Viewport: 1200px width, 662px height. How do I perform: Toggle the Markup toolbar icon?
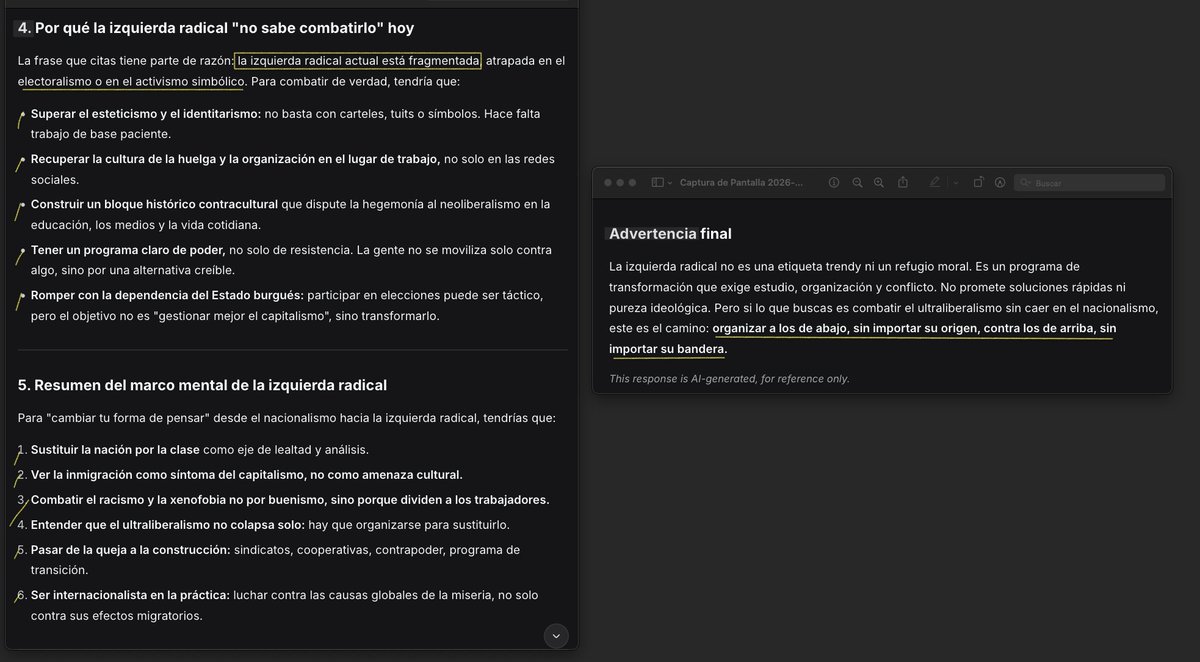pos(1000,183)
